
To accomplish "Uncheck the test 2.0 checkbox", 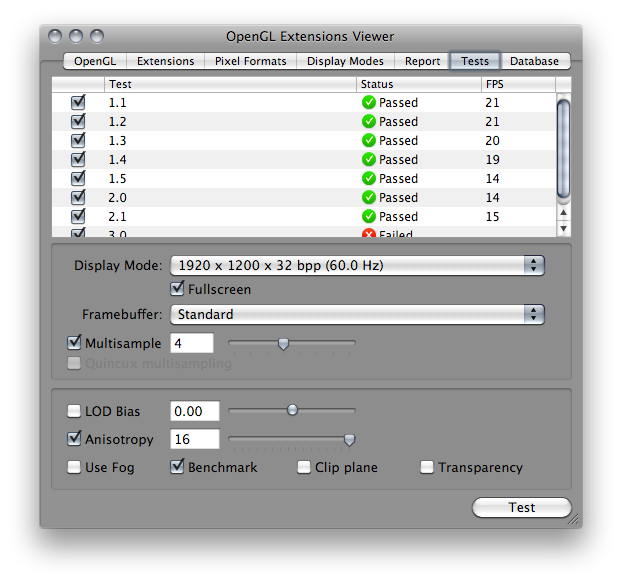I will (x=78, y=198).
